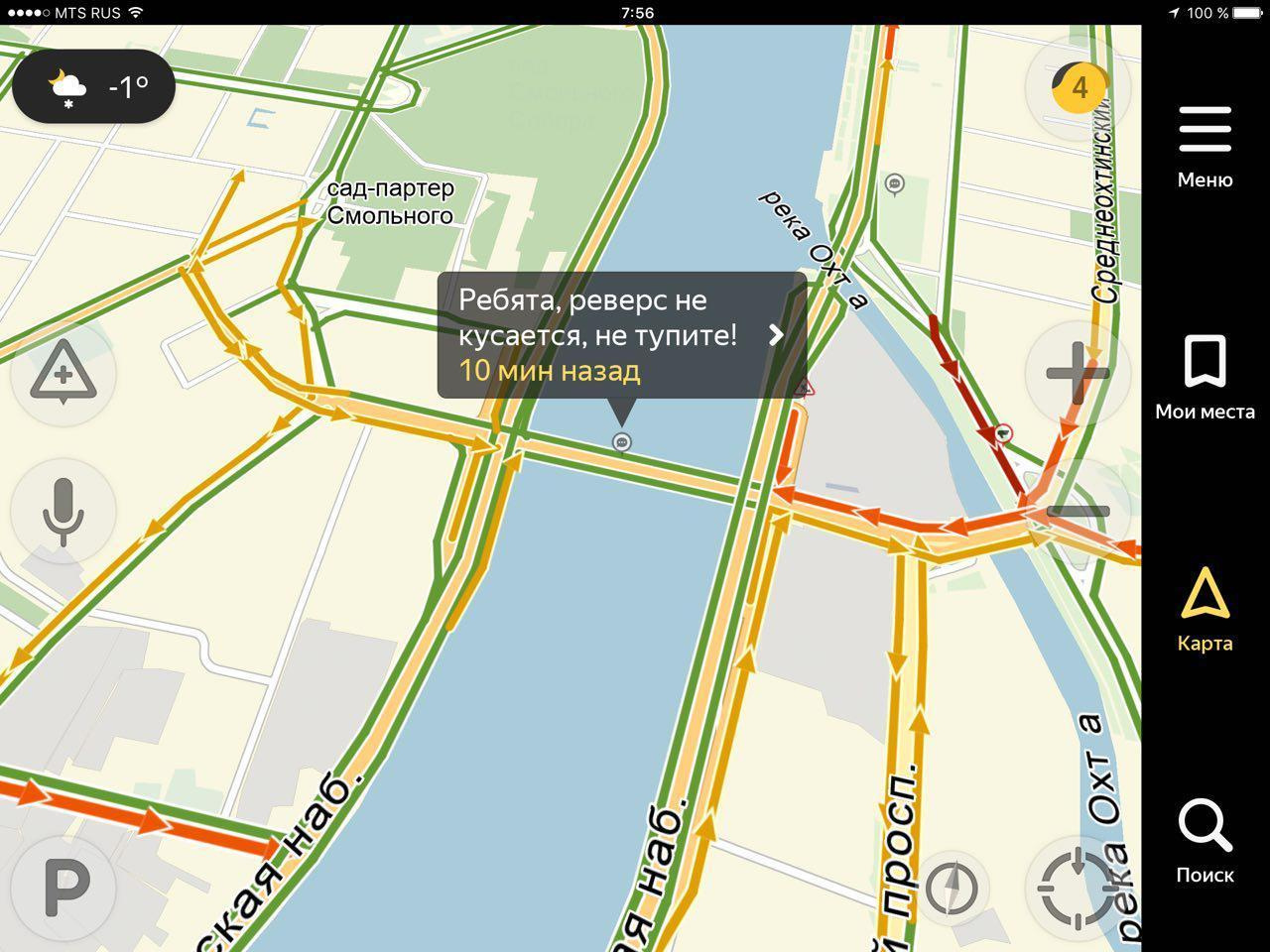The height and width of the screenshot is (952, 1270).
Task: Zoom out with the minus button
Action: (1079, 511)
